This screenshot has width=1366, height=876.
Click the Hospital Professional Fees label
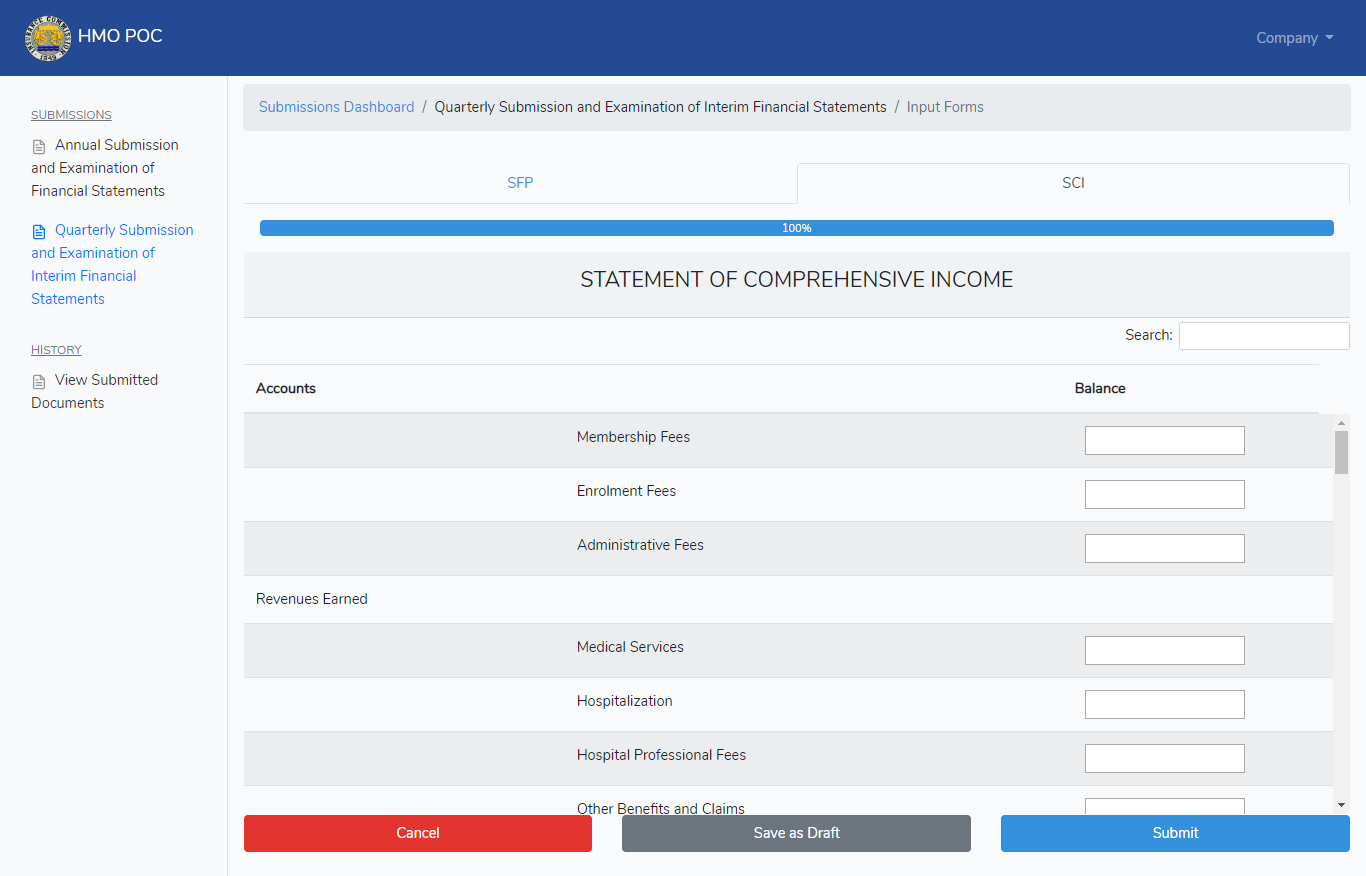[x=661, y=755]
